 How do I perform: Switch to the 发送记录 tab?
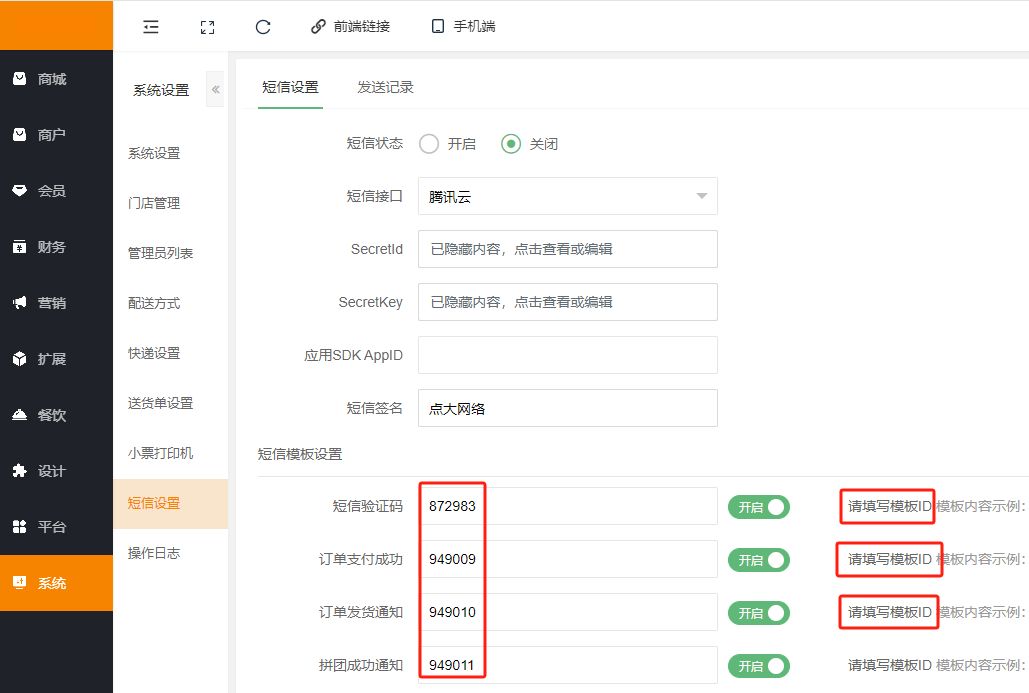(x=385, y=87)
